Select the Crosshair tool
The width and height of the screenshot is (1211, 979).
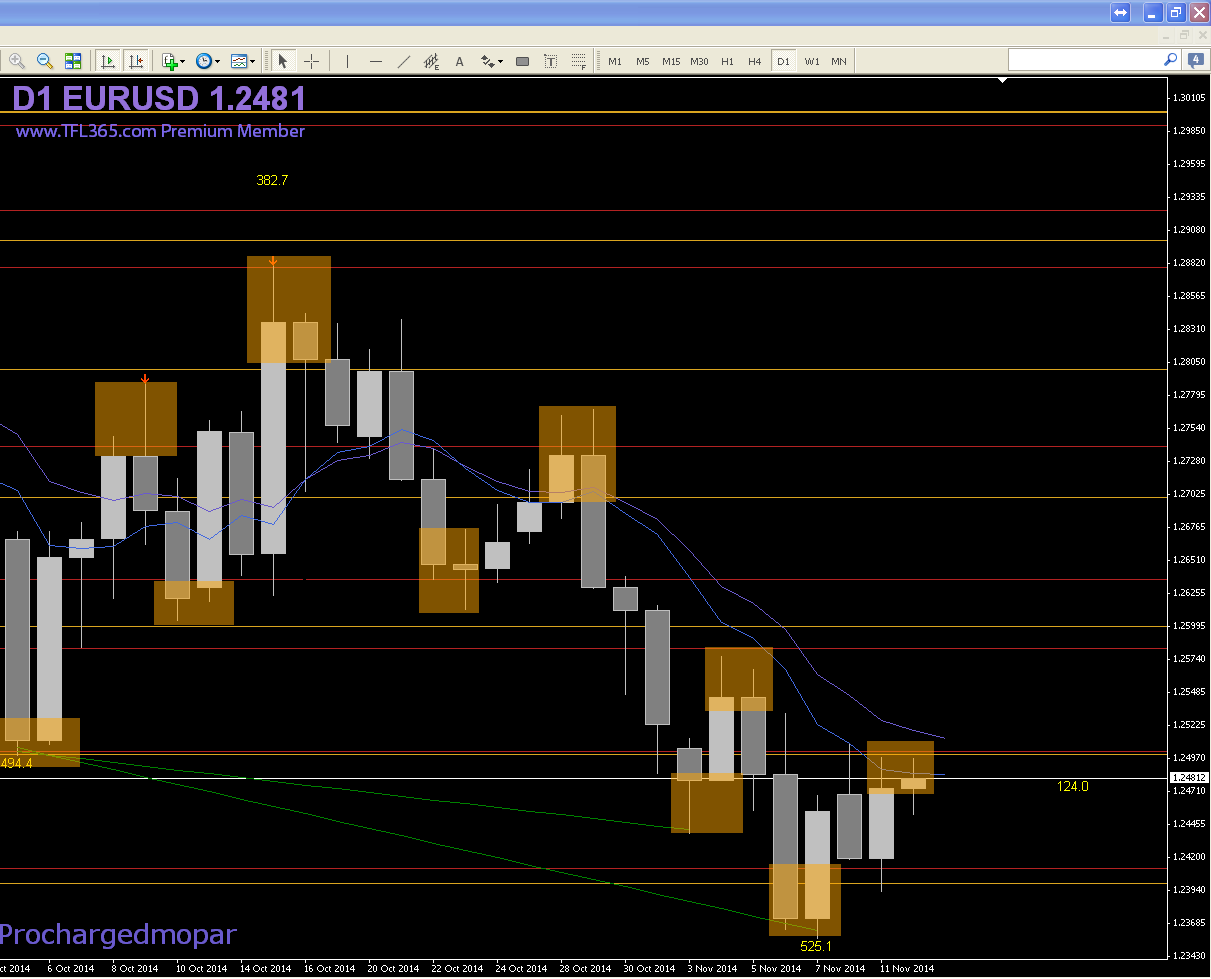(311, 61)
